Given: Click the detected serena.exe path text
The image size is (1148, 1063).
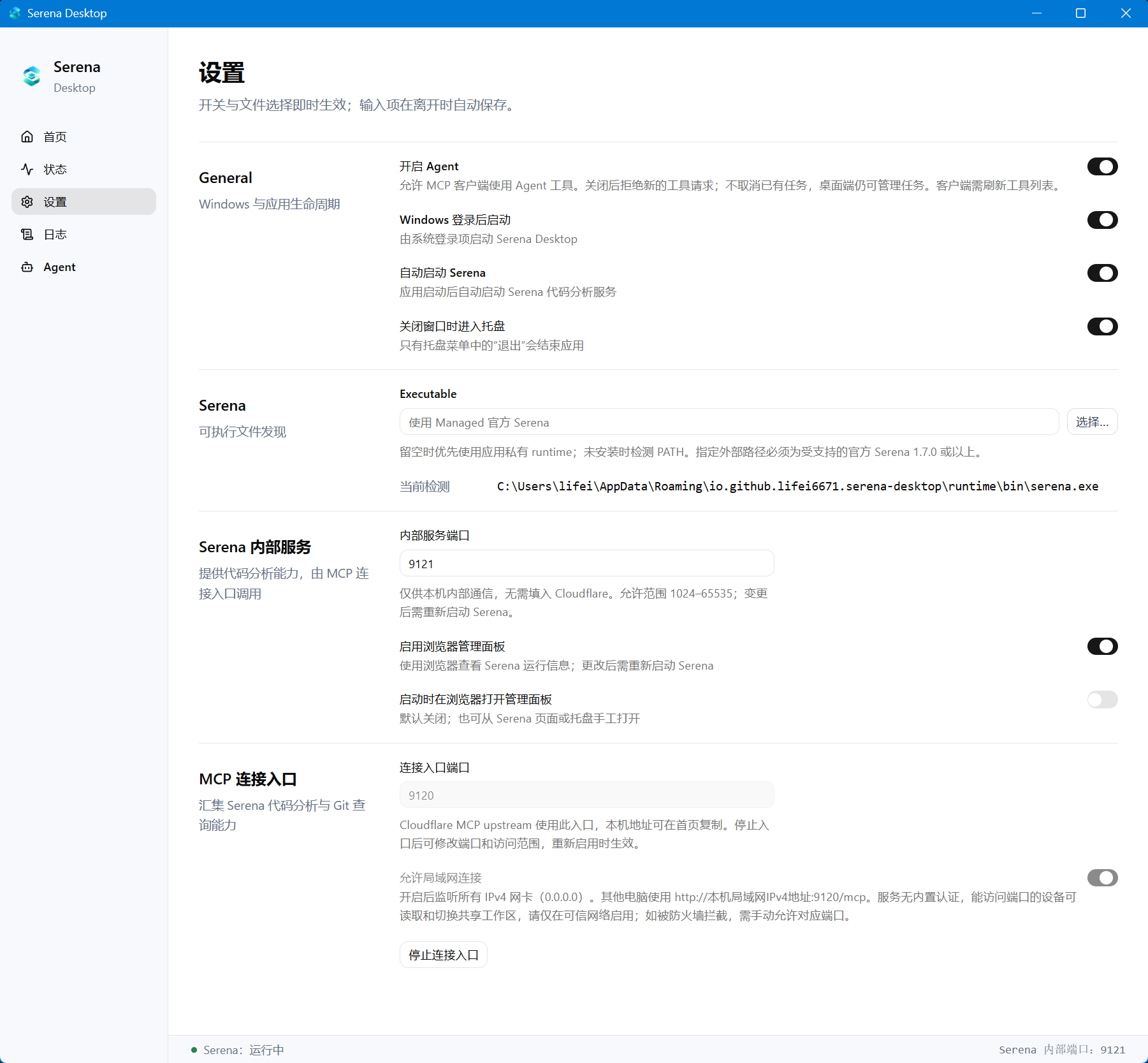Looking at the screenshot, I should click(x=797, y=486).
